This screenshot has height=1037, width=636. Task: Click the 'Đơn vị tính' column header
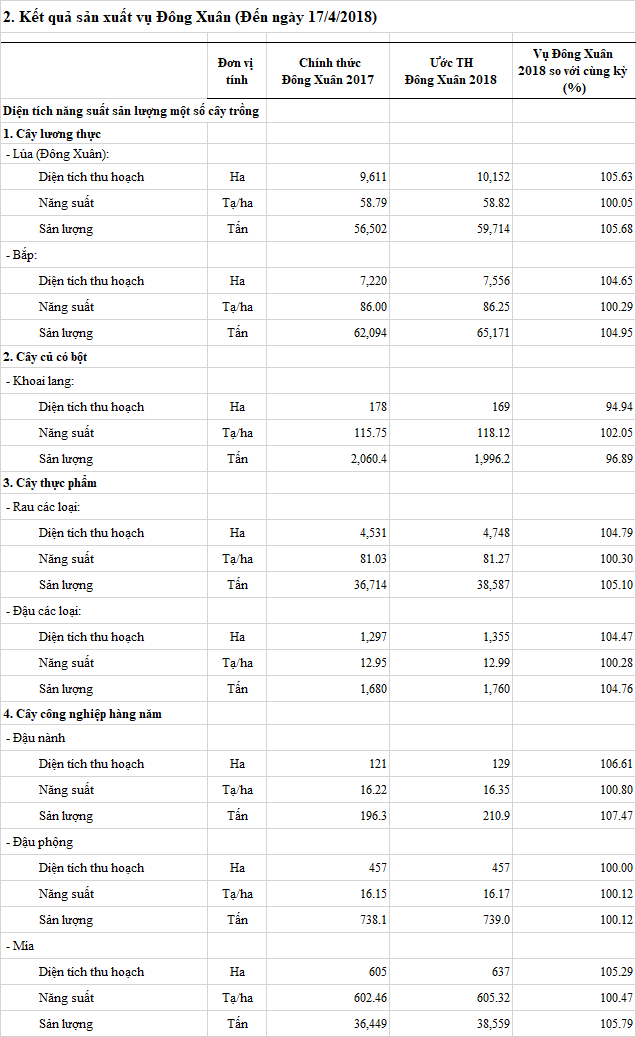click(x=237, y=71)
